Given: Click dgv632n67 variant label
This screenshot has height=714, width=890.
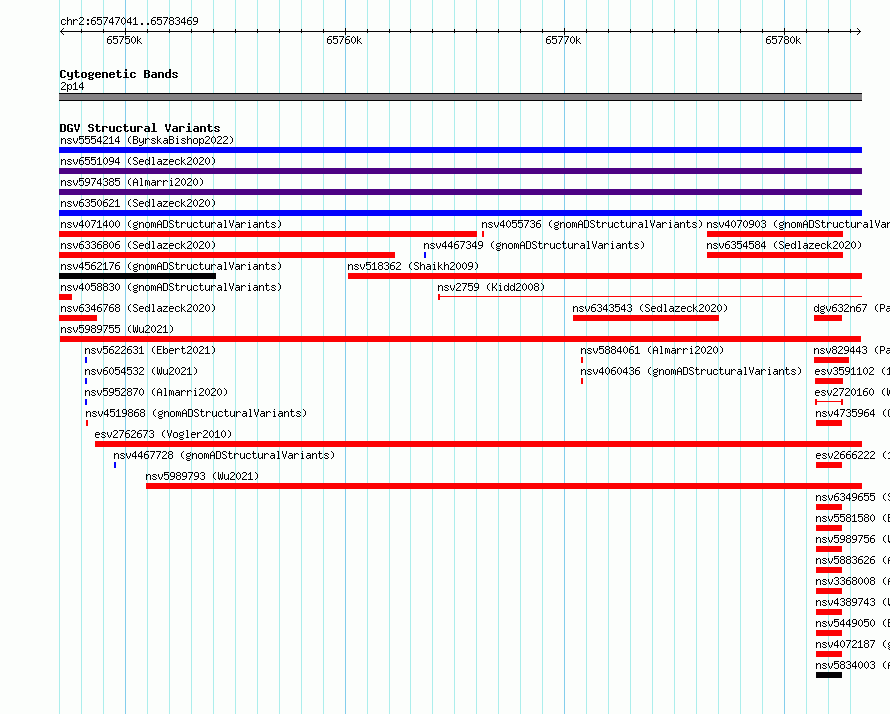Looking at the screenshot, I should pos(851,308).
